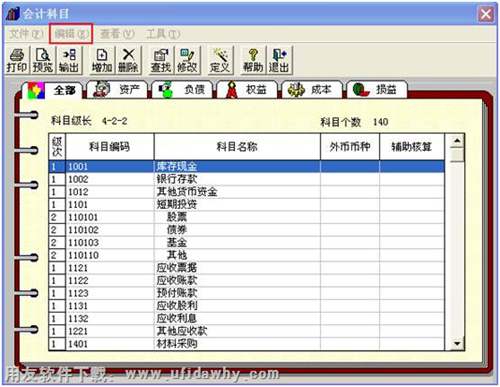Select row 1121 应收票据
This screenshot has height=387, width=500.
(247, 268)
